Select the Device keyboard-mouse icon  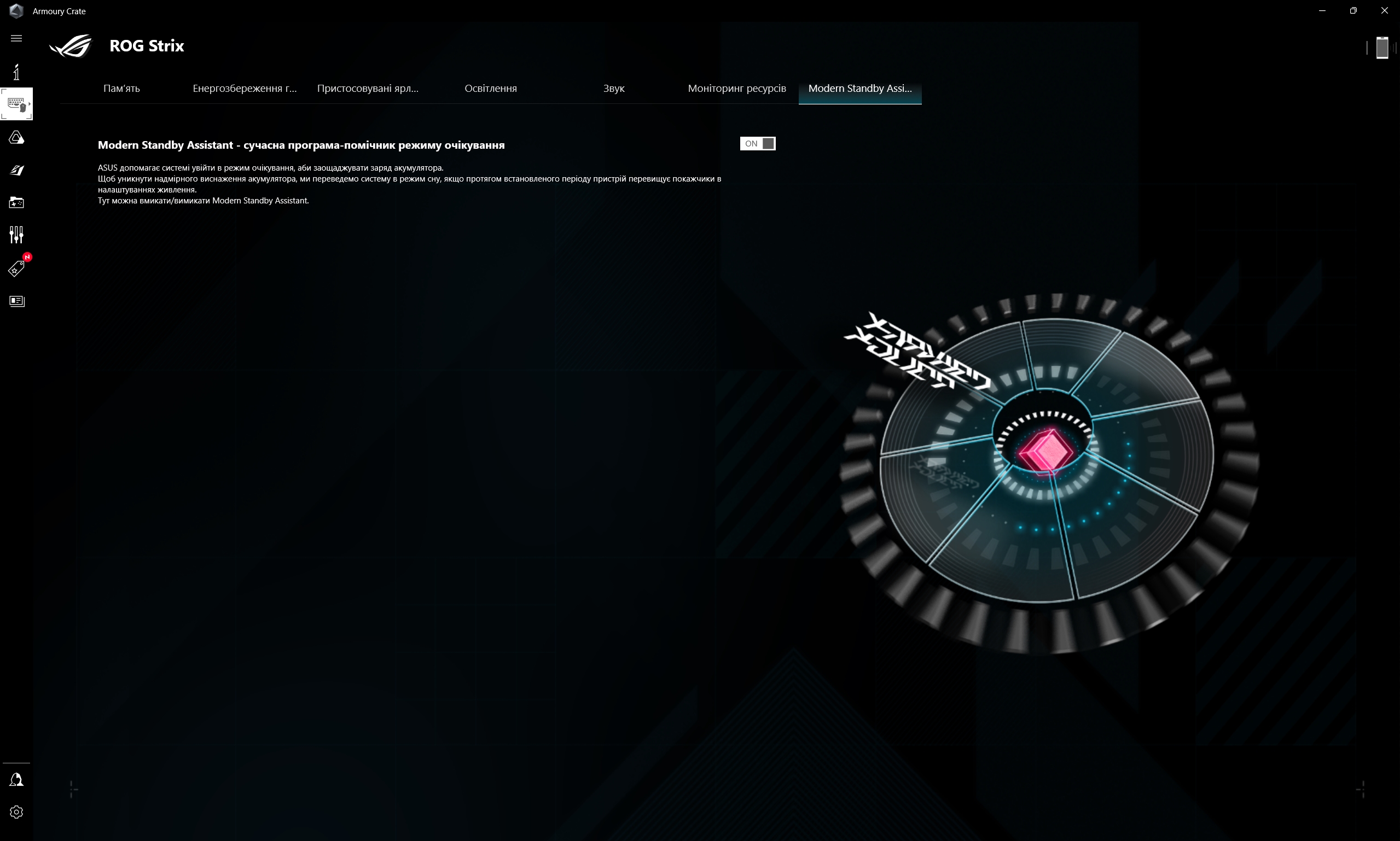click(x=15, y=104)
